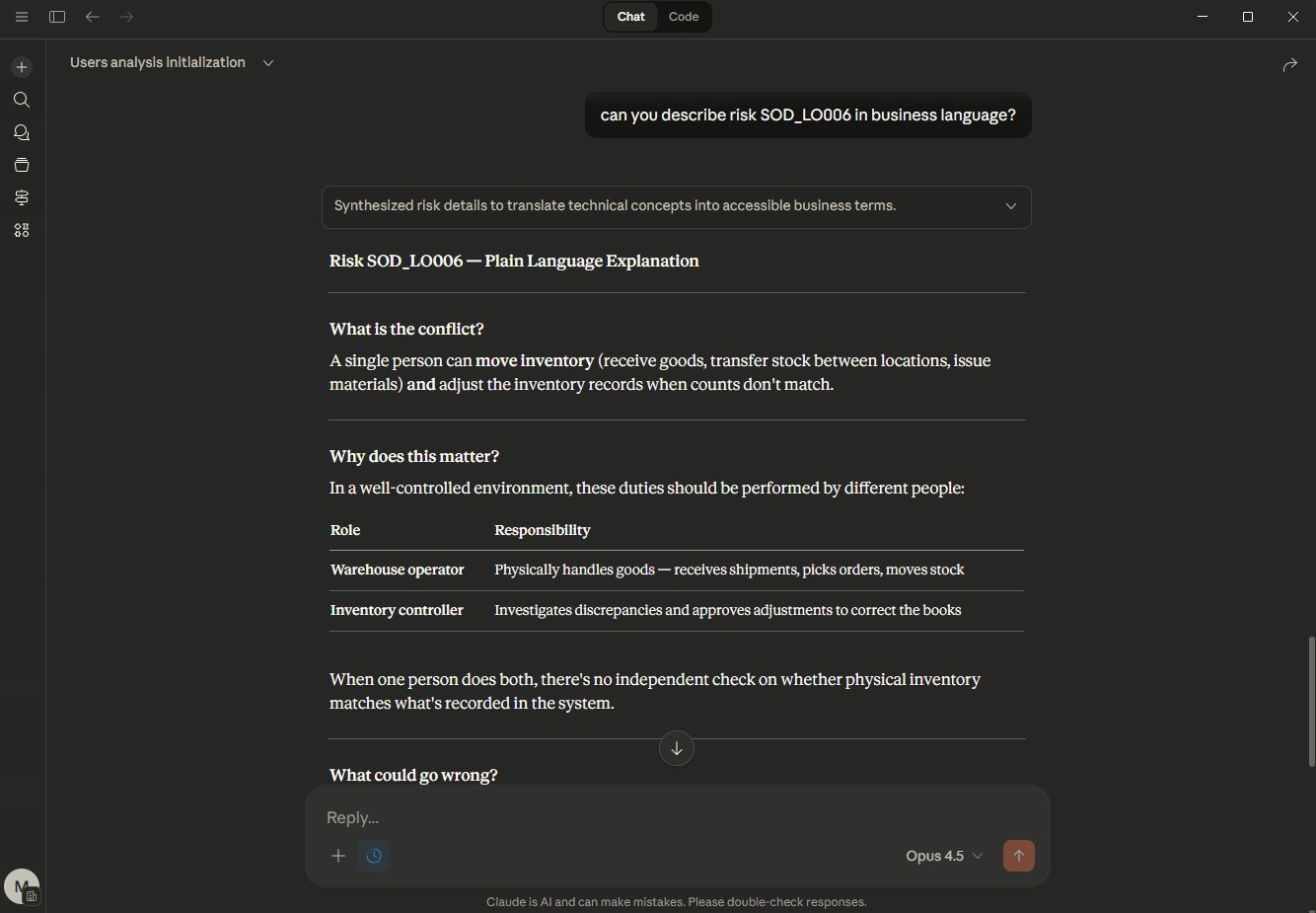Switch to the Code tab
Screen dimensions: 1316x913
click(683, 16)
